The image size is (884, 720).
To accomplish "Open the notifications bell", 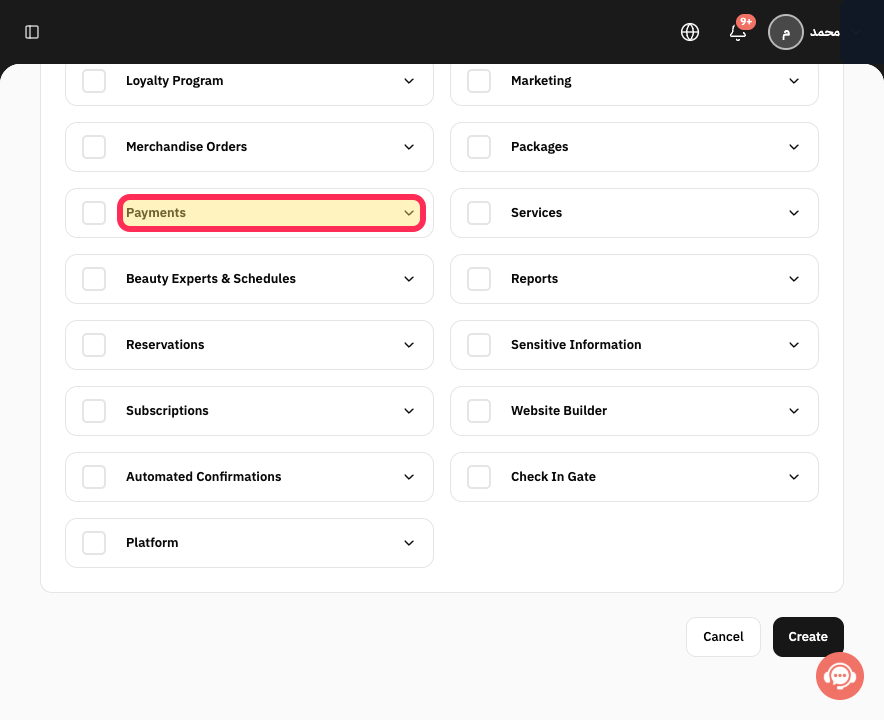I will [738, 32].
